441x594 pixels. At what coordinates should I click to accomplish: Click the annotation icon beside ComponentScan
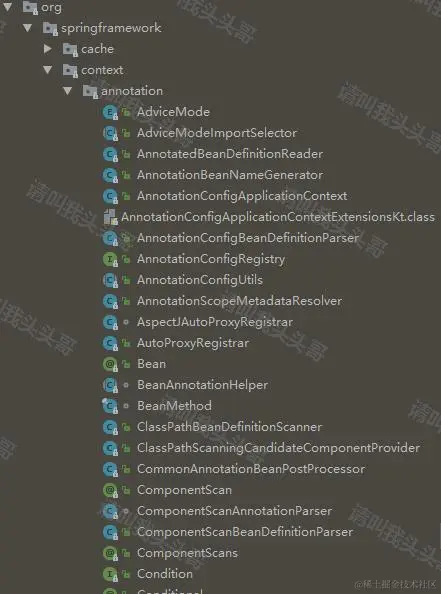pos(110,490)
